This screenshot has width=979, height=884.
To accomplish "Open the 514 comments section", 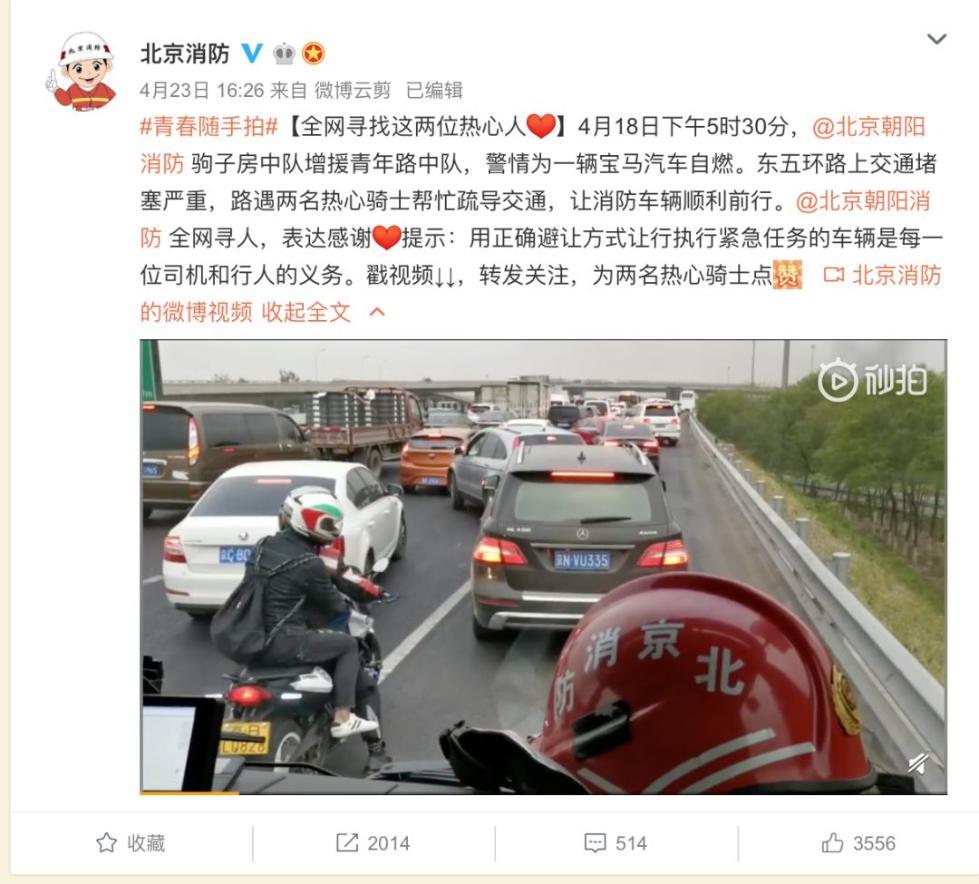I will 616,843.
